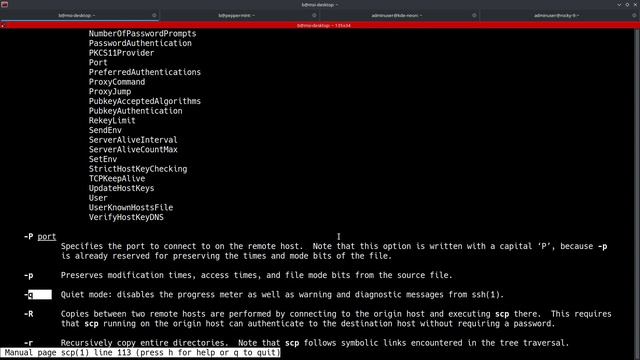Screen dimensions: 640x360
Task: Click the Preserves modification times line
Action: coord(257,276)
